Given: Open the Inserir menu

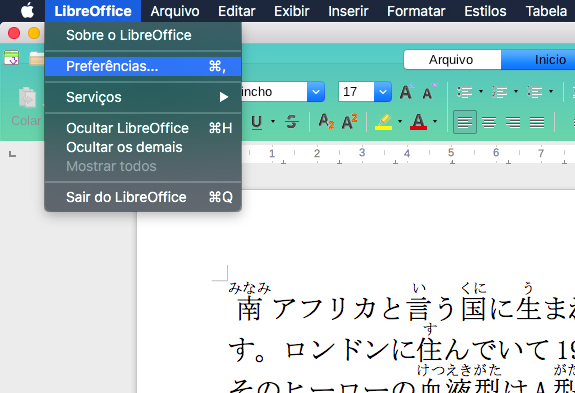Looking at the screenshot, I should [x=348, y=11].
